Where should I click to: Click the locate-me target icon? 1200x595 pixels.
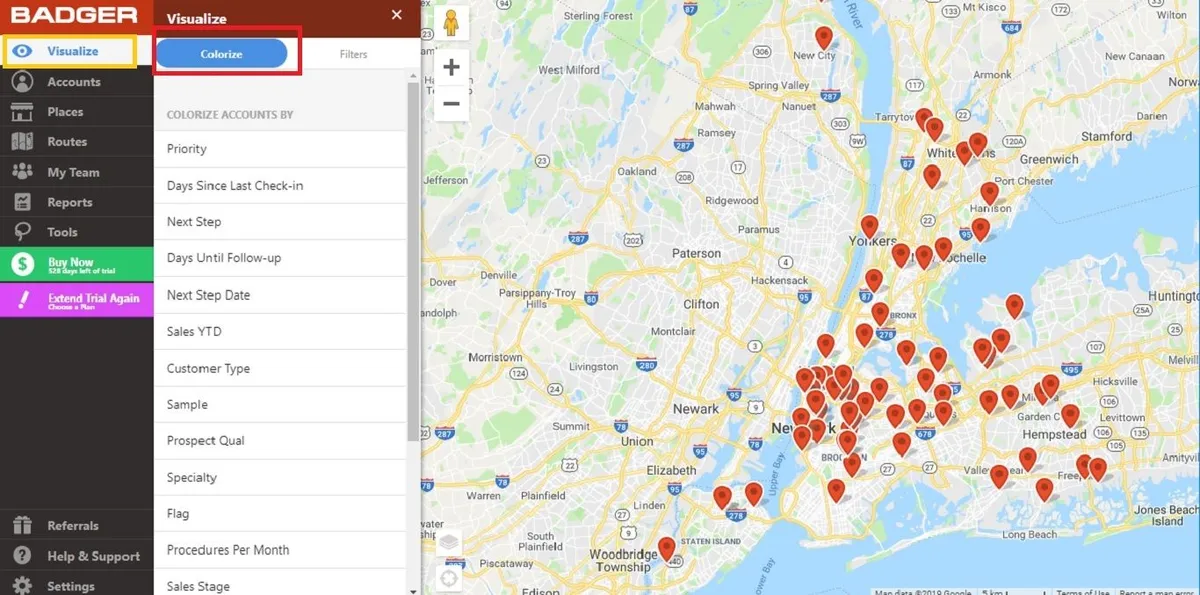449,578
